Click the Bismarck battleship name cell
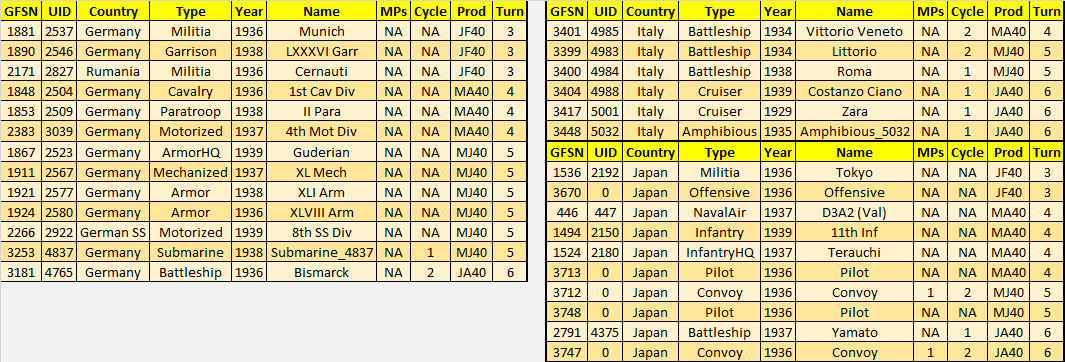Viewport: 1065px width, 362px height. (322, 272)
